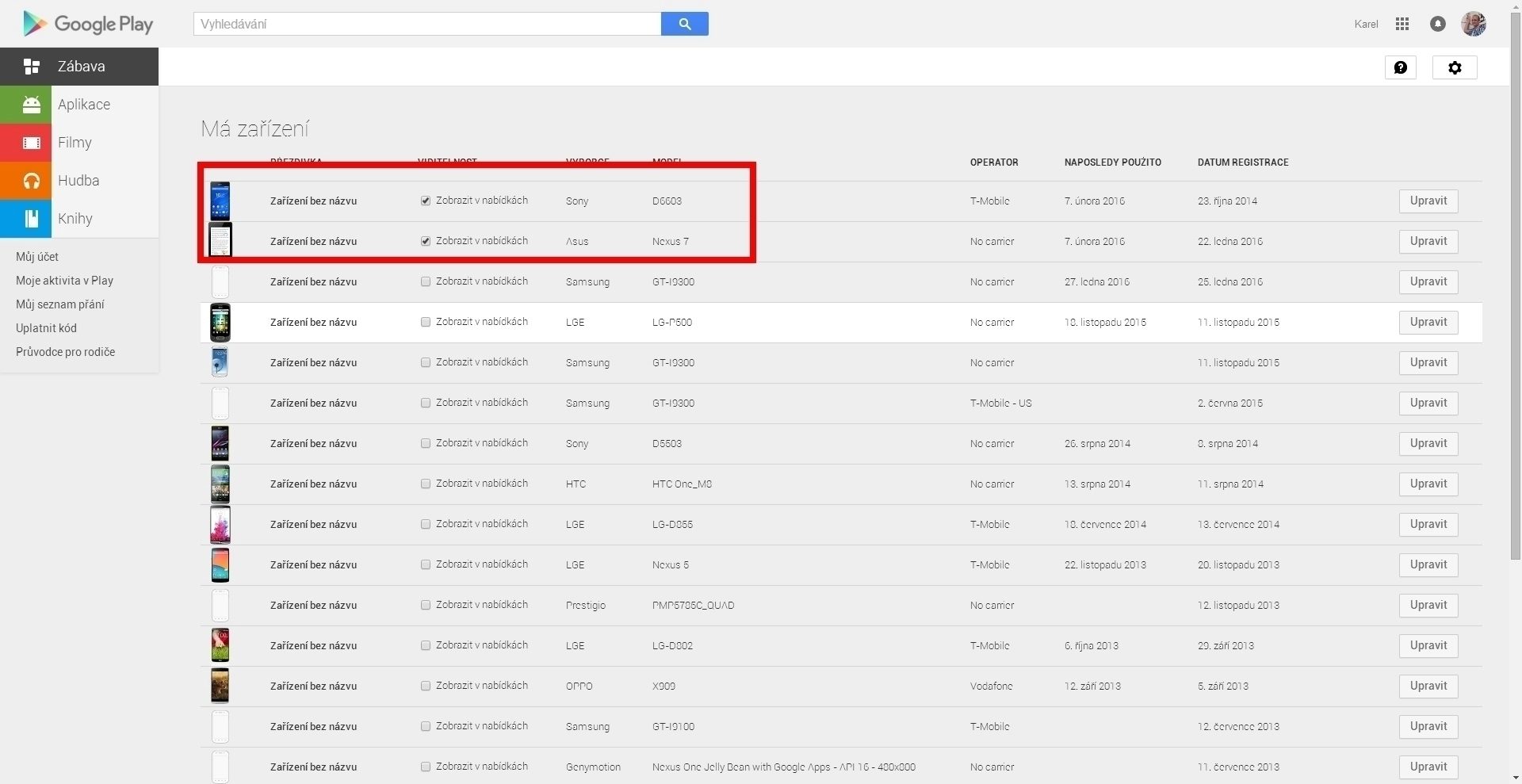
Task: Click the OPERATOR column header
Action: 994,163
